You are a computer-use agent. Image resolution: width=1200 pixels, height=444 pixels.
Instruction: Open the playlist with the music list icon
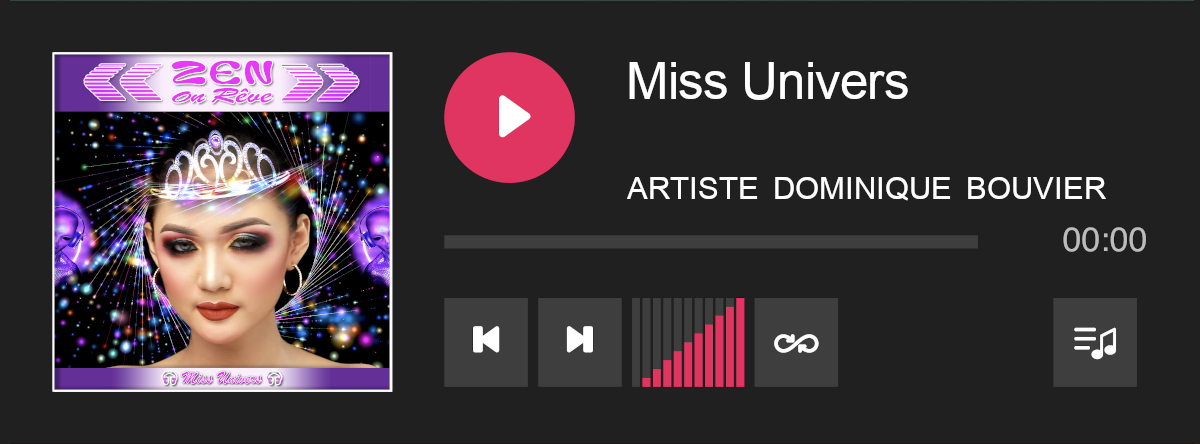coord(1095,342)
